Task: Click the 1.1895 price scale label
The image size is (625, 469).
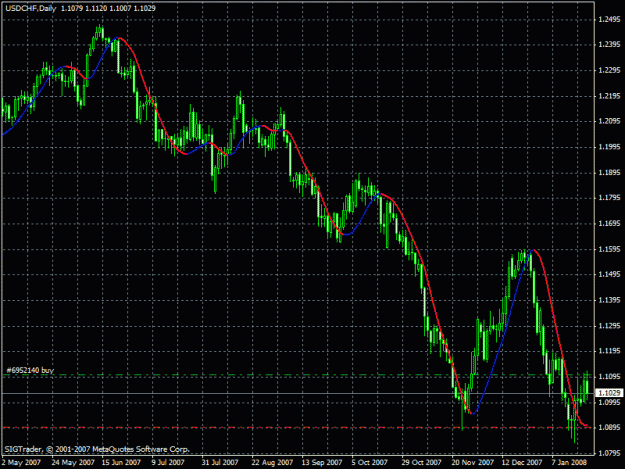Action: [x=609, y=173]
